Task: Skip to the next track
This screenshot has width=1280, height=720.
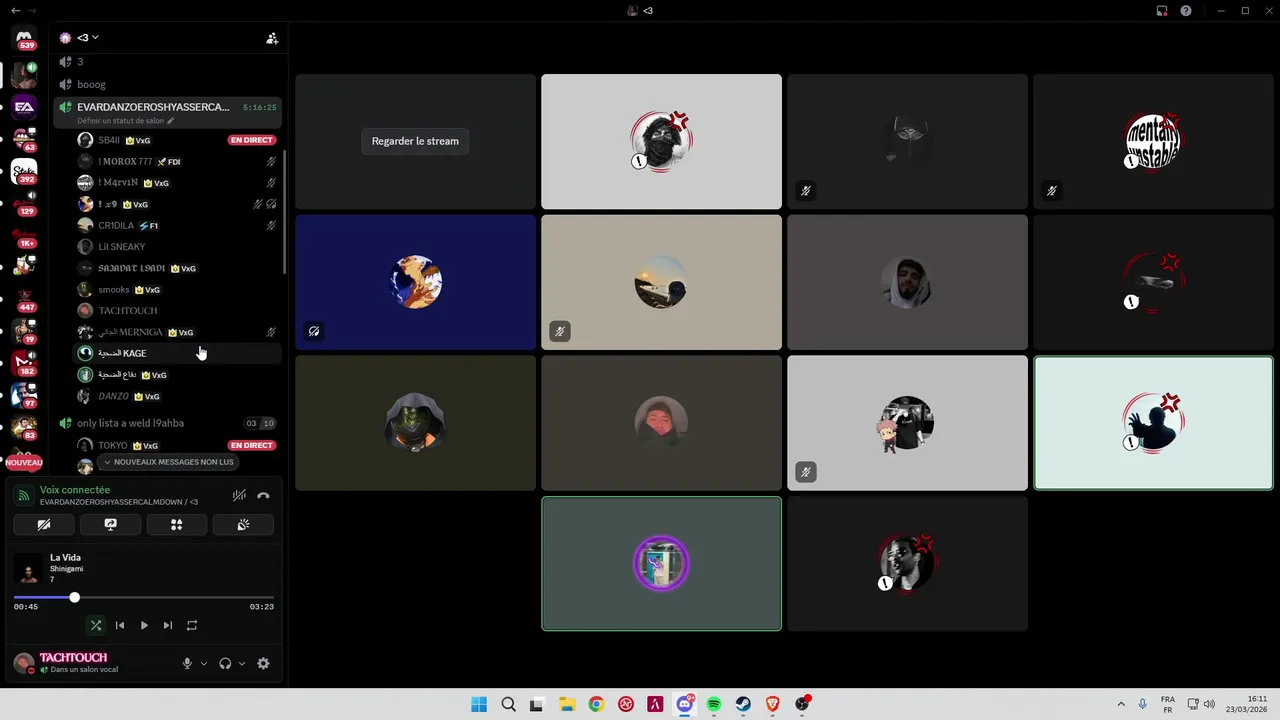Action: pos(168,625)
